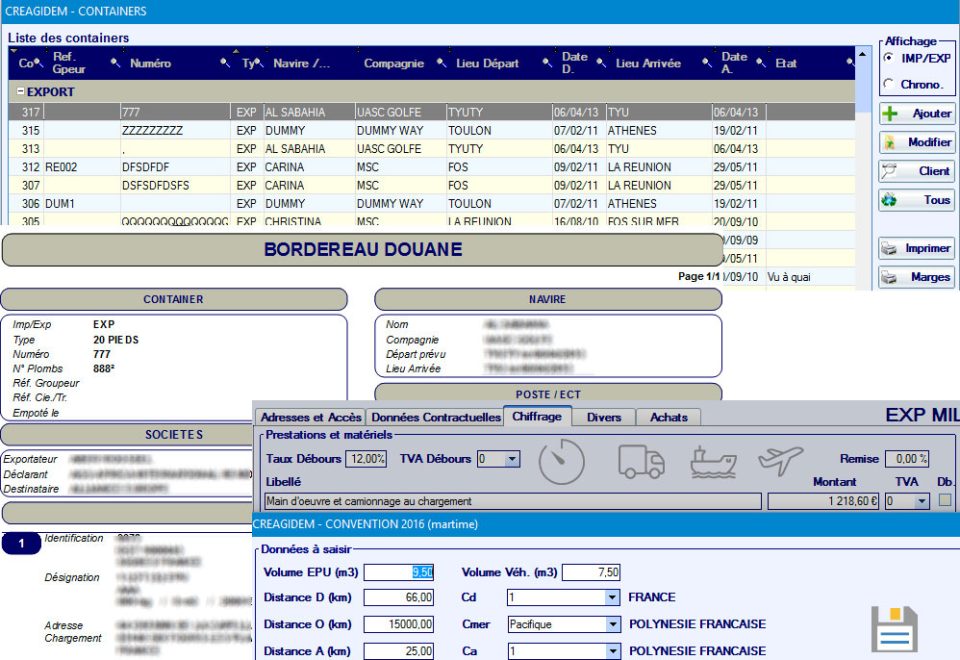This screenshot has width=960, height=660.
Task: Click the Modifier button
Action: click(x=916, y=142)
